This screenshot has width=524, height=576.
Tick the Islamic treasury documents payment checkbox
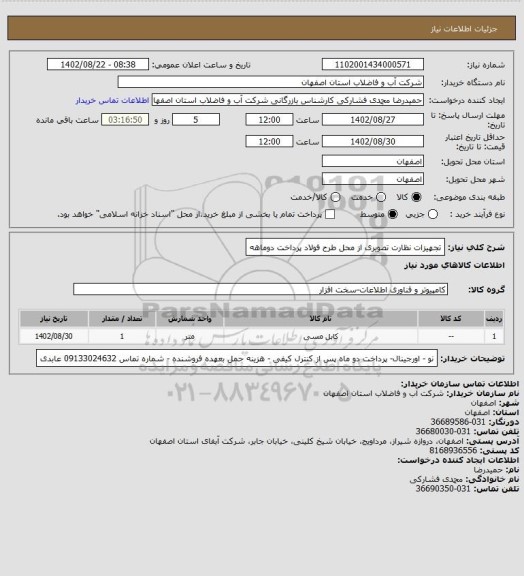tap(330, 214)
